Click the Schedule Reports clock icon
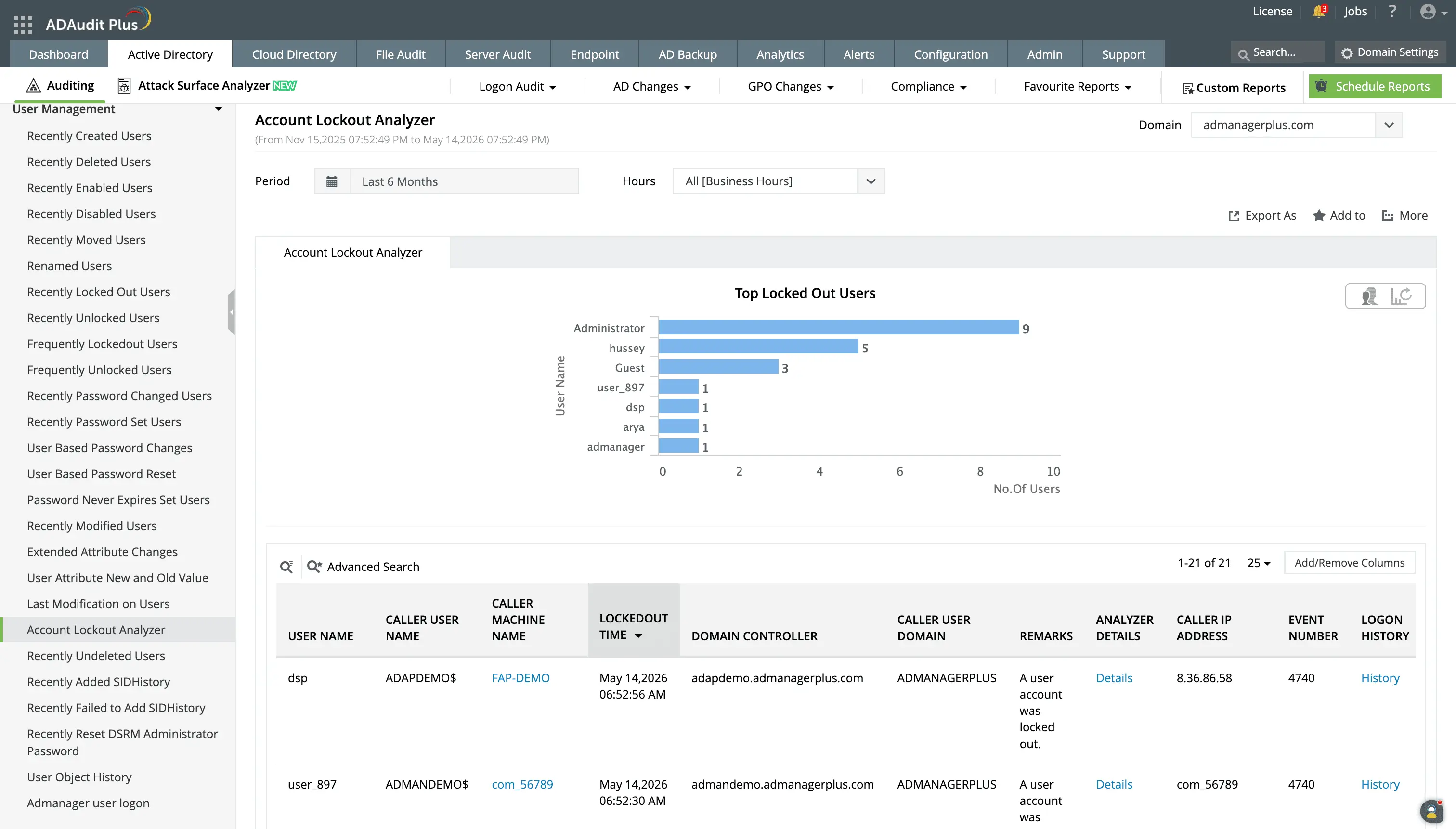 click(x=1322, y=86)
